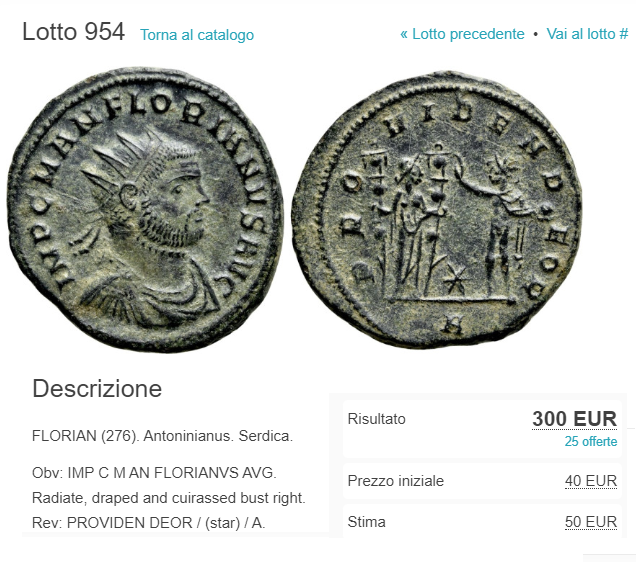Image resolution: width=636 pixels, height=563 pixels.
Task: Click the 40 EUR starting price
Action: coord(591,481)
